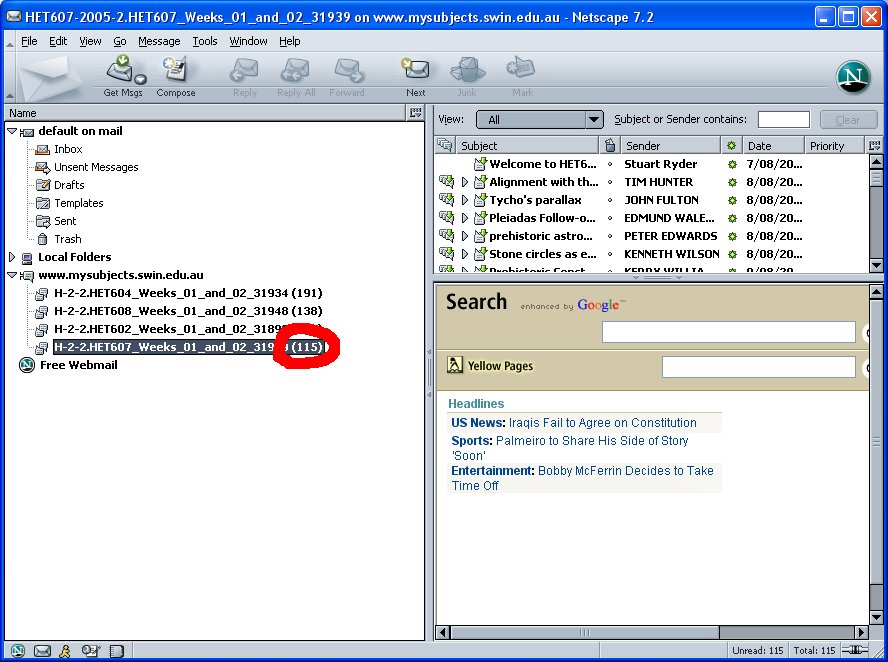The width and height of the screenshot is (888, 662).
Task: Collapse the default on mail account
Action: (12, 131)
